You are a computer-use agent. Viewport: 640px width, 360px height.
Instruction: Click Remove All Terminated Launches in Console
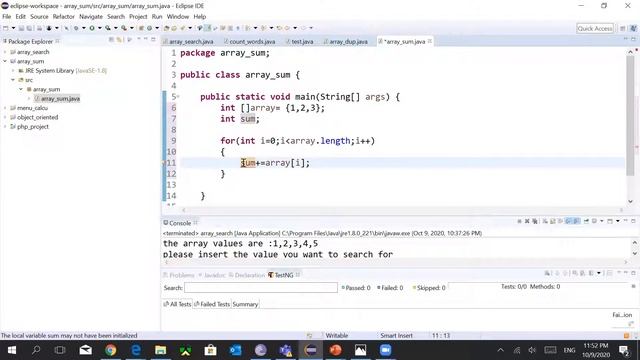point(535,221)
